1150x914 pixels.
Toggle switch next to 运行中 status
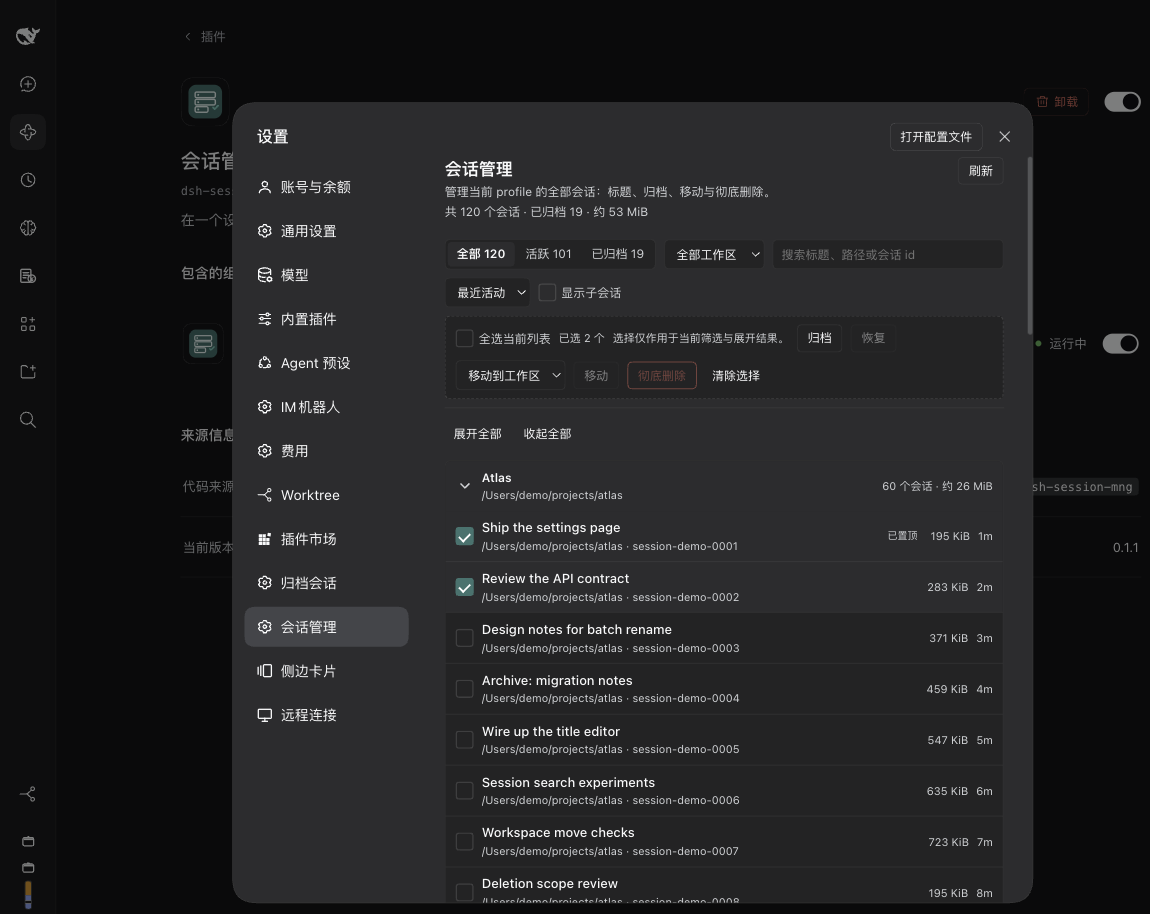pyautogui.click(x=1121, y=343)
